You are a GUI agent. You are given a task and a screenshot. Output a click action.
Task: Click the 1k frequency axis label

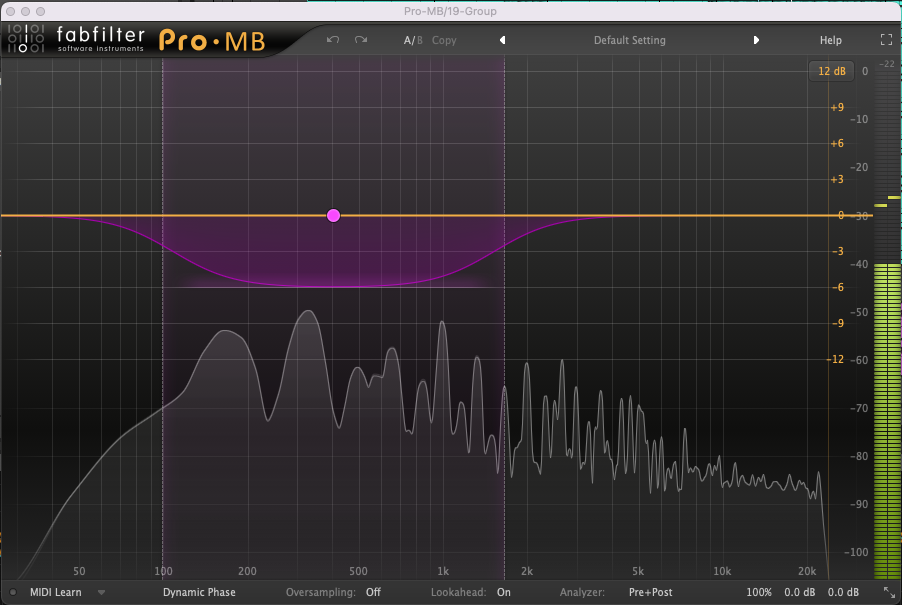coord(442,571)
